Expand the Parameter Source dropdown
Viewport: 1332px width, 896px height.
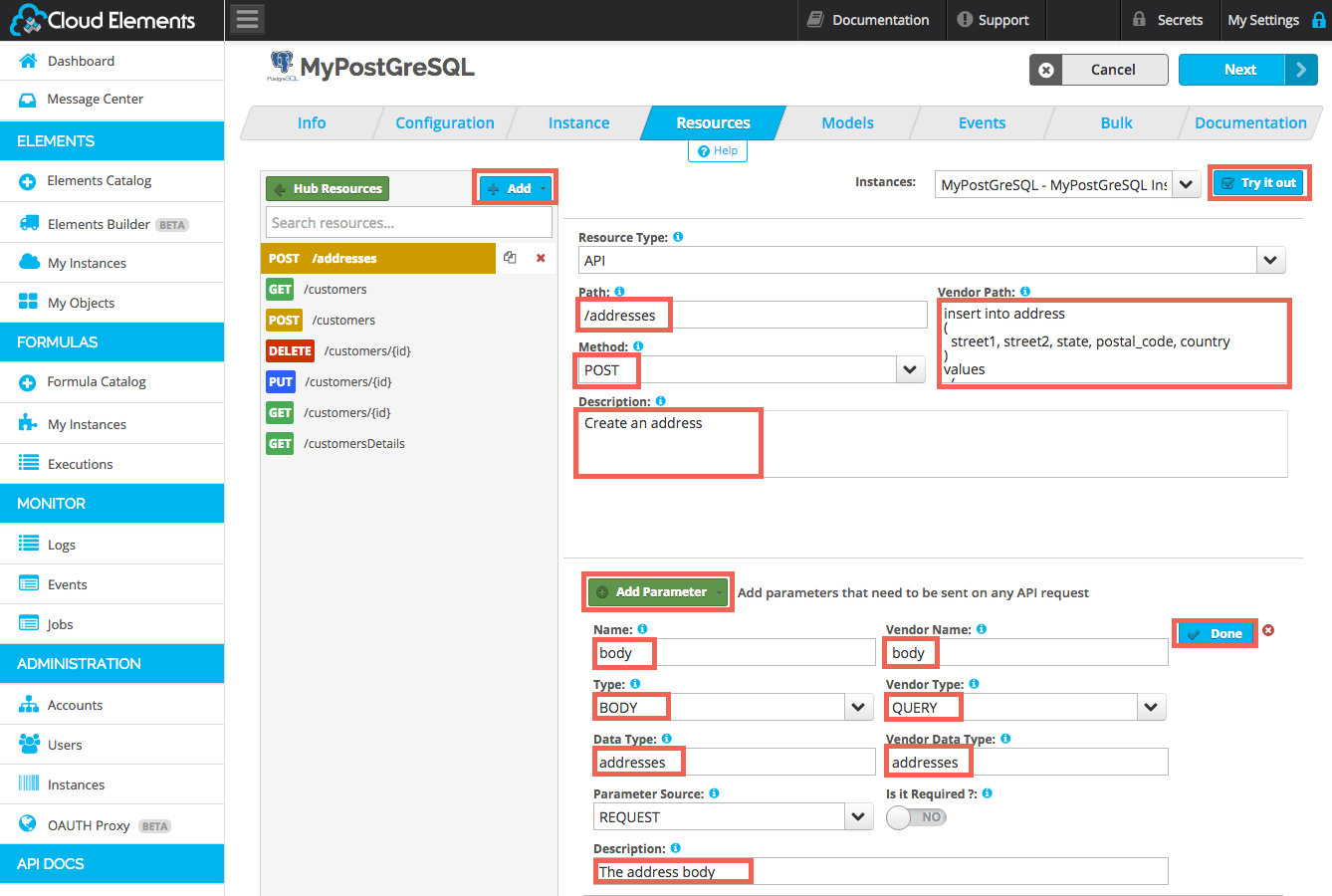859,817
